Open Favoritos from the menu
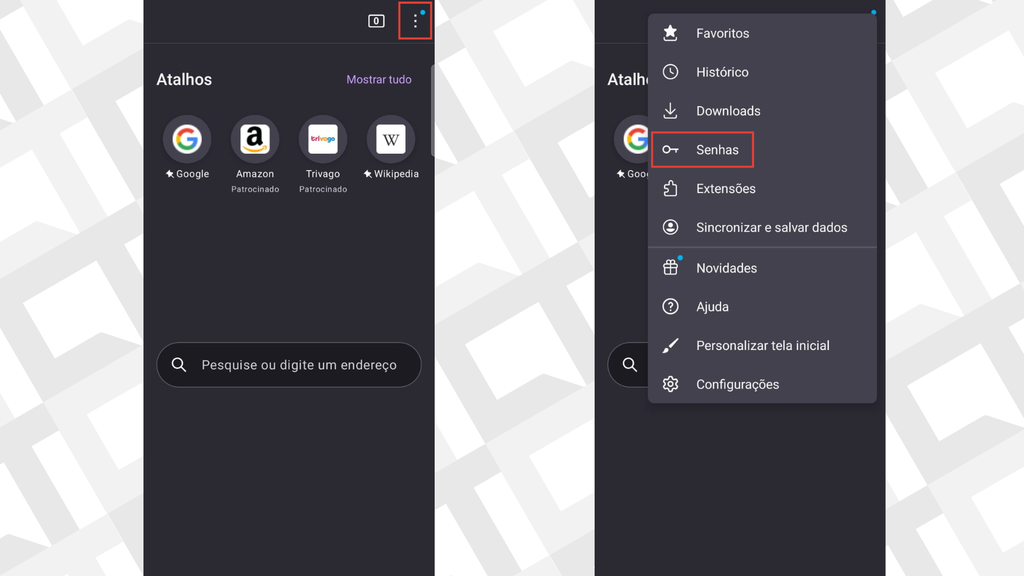Viewport: 1024px width, 576px height. [723, 33]
